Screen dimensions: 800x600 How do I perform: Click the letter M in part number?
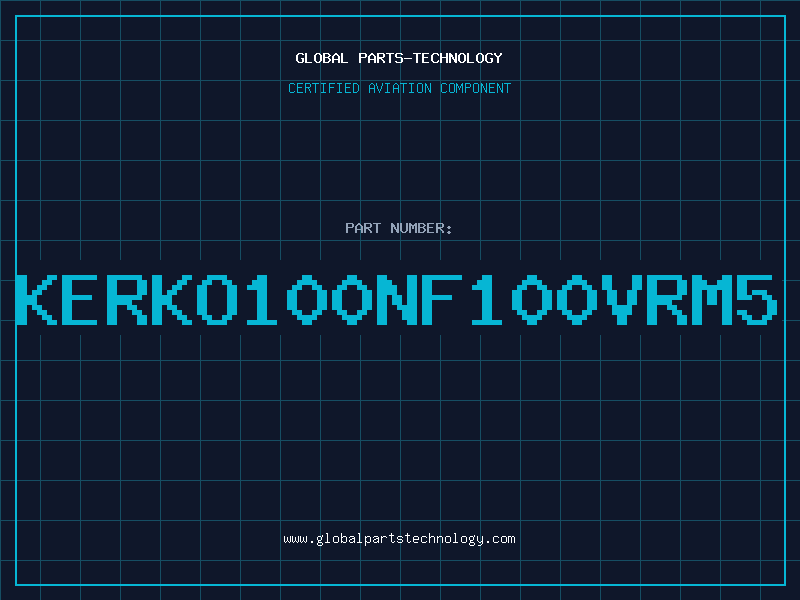click(712, 299)
